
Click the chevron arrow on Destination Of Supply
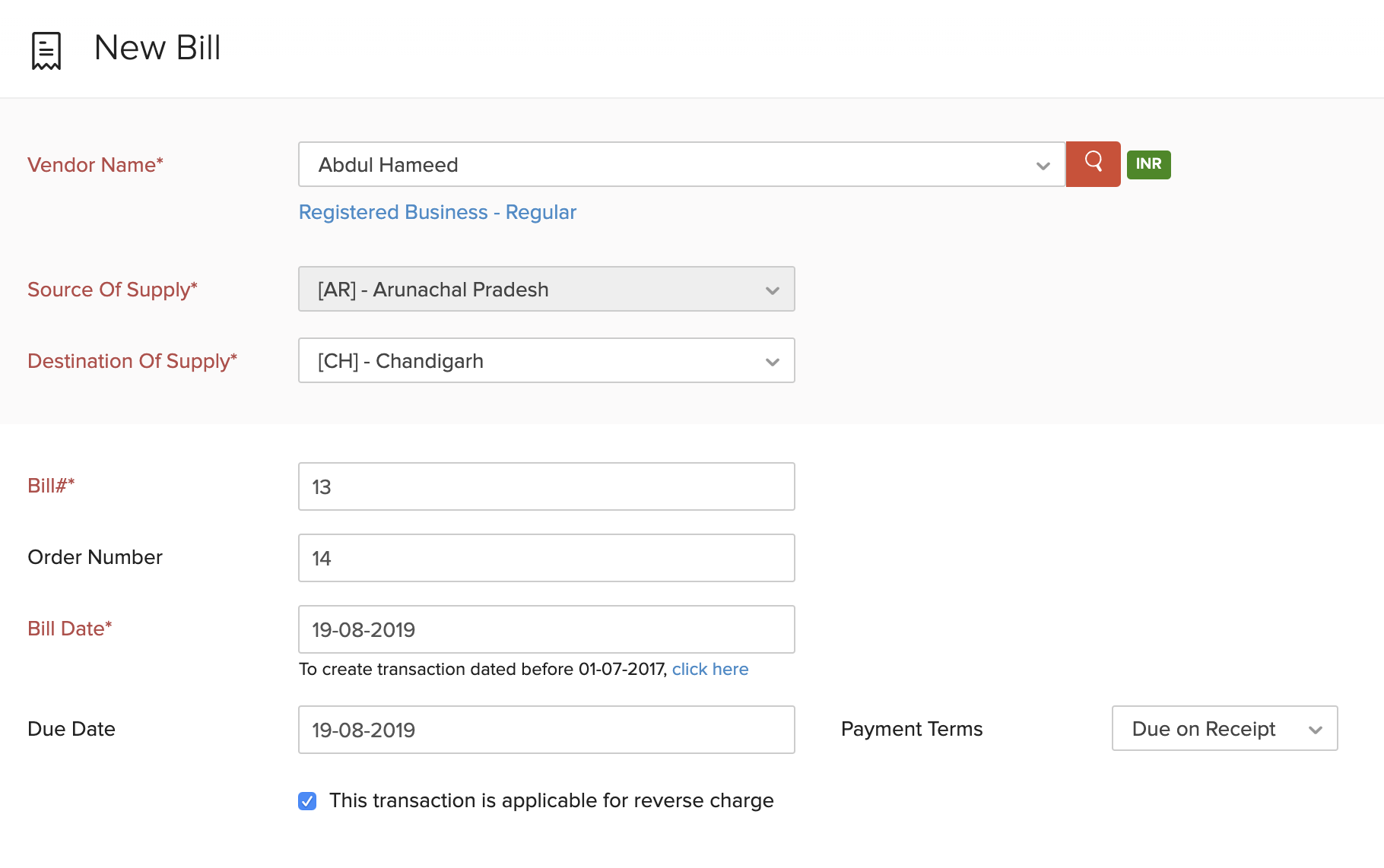pos(772,362)
